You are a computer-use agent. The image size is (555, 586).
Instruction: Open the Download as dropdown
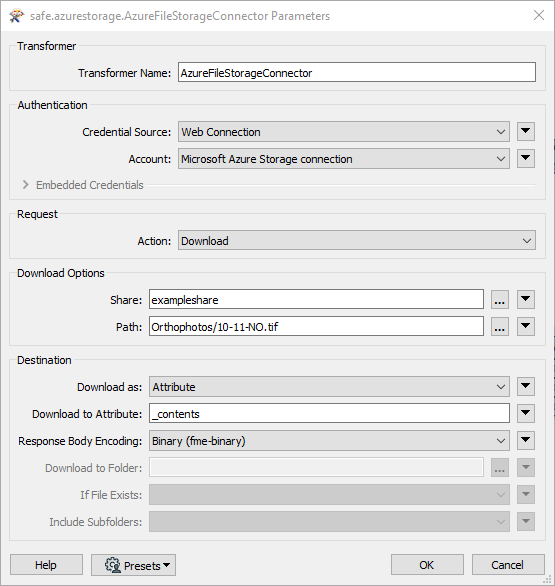coord(329,386)
